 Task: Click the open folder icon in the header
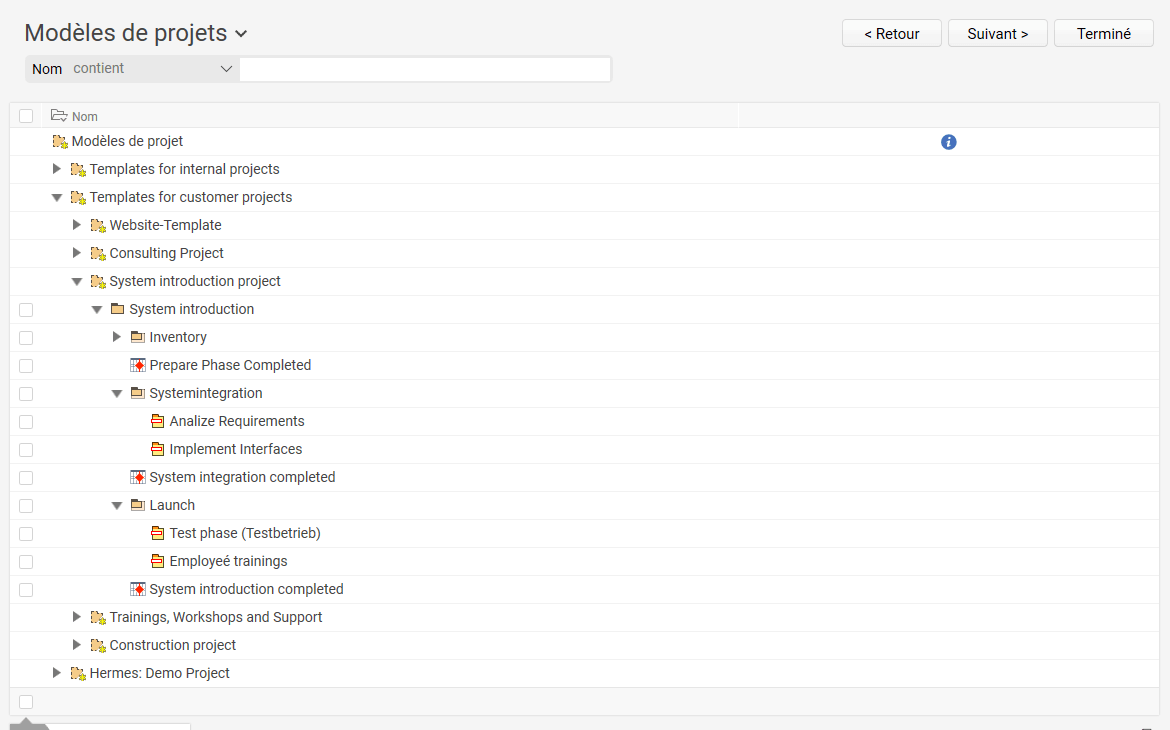click(x=59, y=116)
